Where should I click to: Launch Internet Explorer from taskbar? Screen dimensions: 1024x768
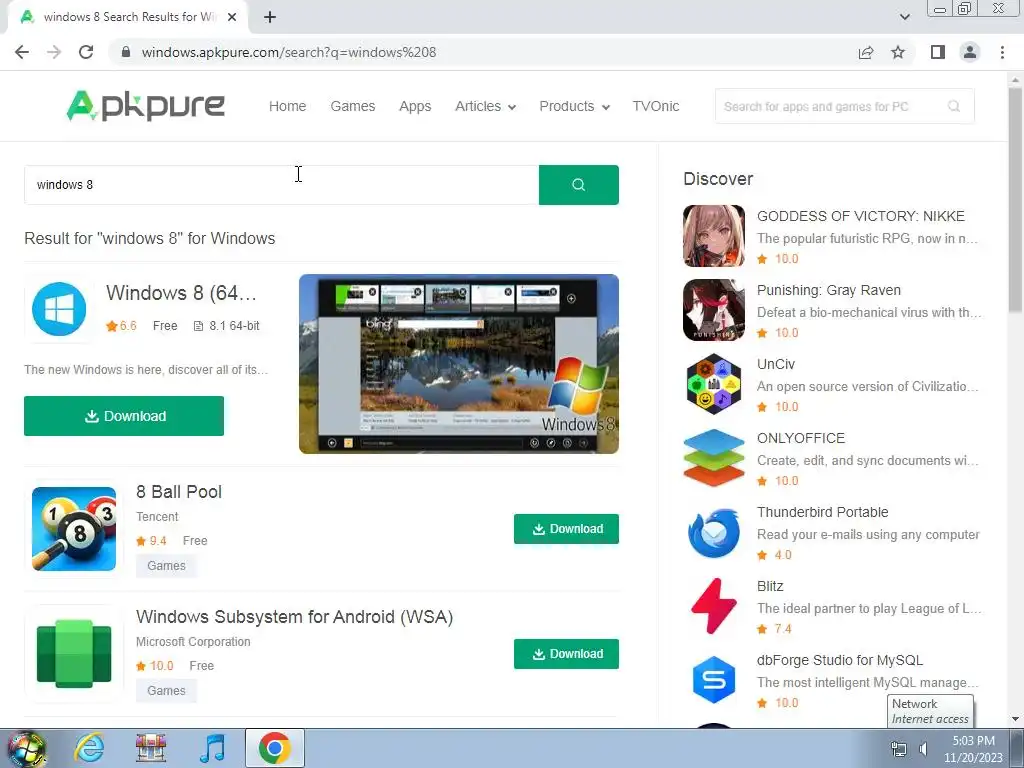89,748
